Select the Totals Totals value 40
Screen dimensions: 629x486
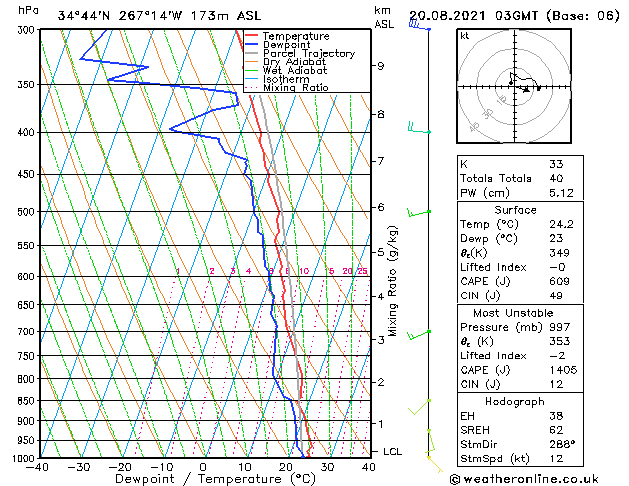[556, 178]
